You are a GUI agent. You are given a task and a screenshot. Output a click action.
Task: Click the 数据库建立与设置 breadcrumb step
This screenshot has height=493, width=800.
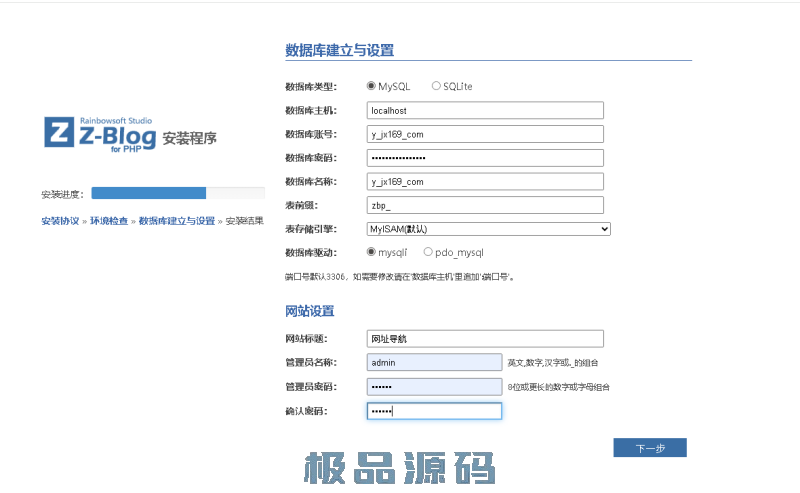point(176,220)
